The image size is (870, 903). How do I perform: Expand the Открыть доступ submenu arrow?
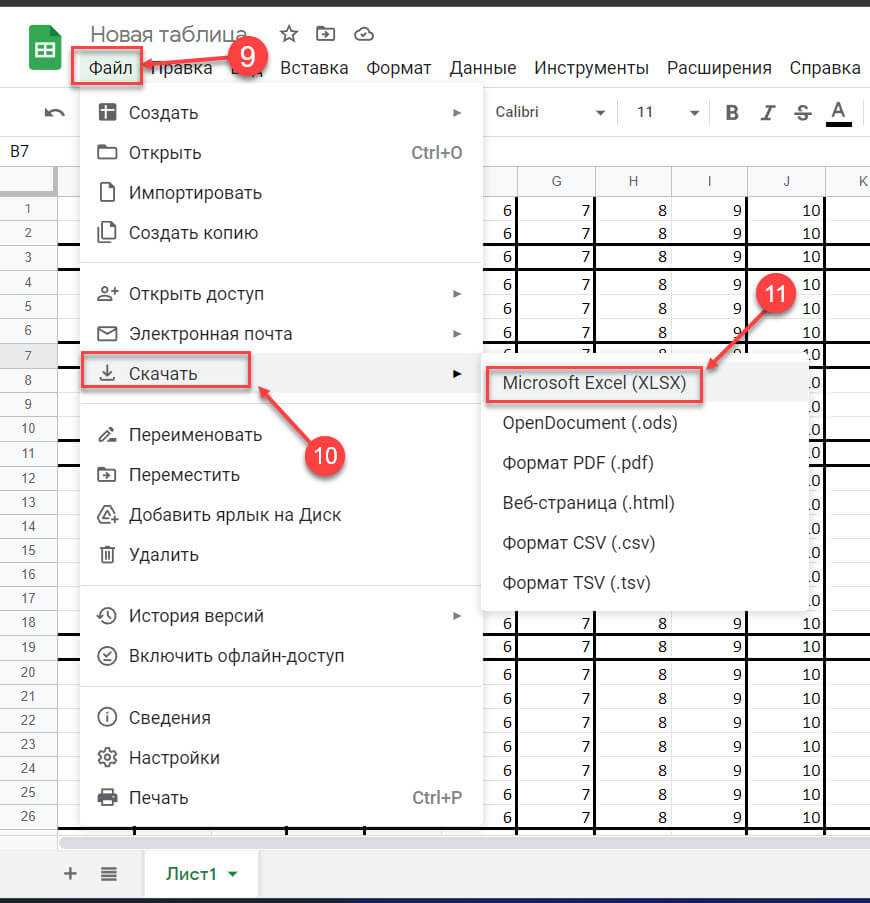point(457,294)
